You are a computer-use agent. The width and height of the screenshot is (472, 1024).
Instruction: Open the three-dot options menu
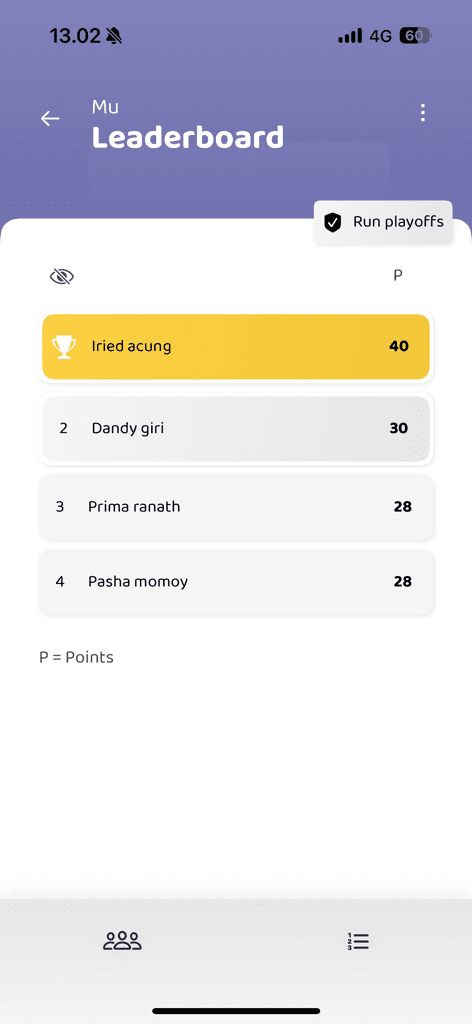423,112
